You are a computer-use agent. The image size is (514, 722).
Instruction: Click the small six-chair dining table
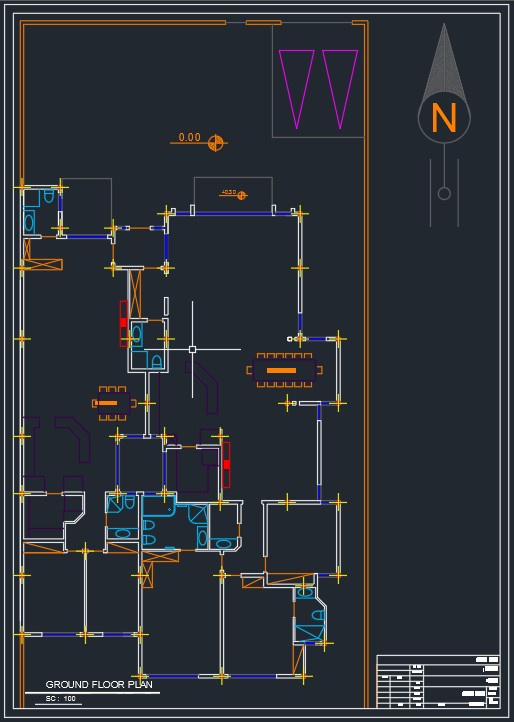coord(114,403)
